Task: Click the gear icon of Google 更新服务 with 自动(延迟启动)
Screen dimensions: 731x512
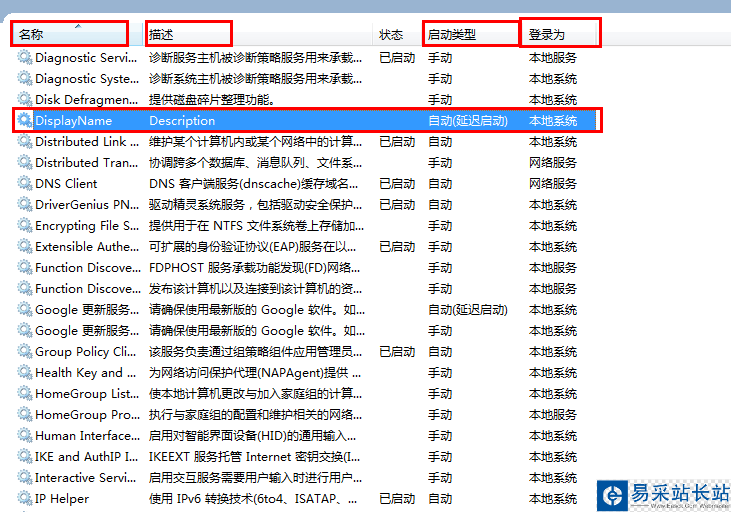Action: pyautogui.click(x=25, y=309)
